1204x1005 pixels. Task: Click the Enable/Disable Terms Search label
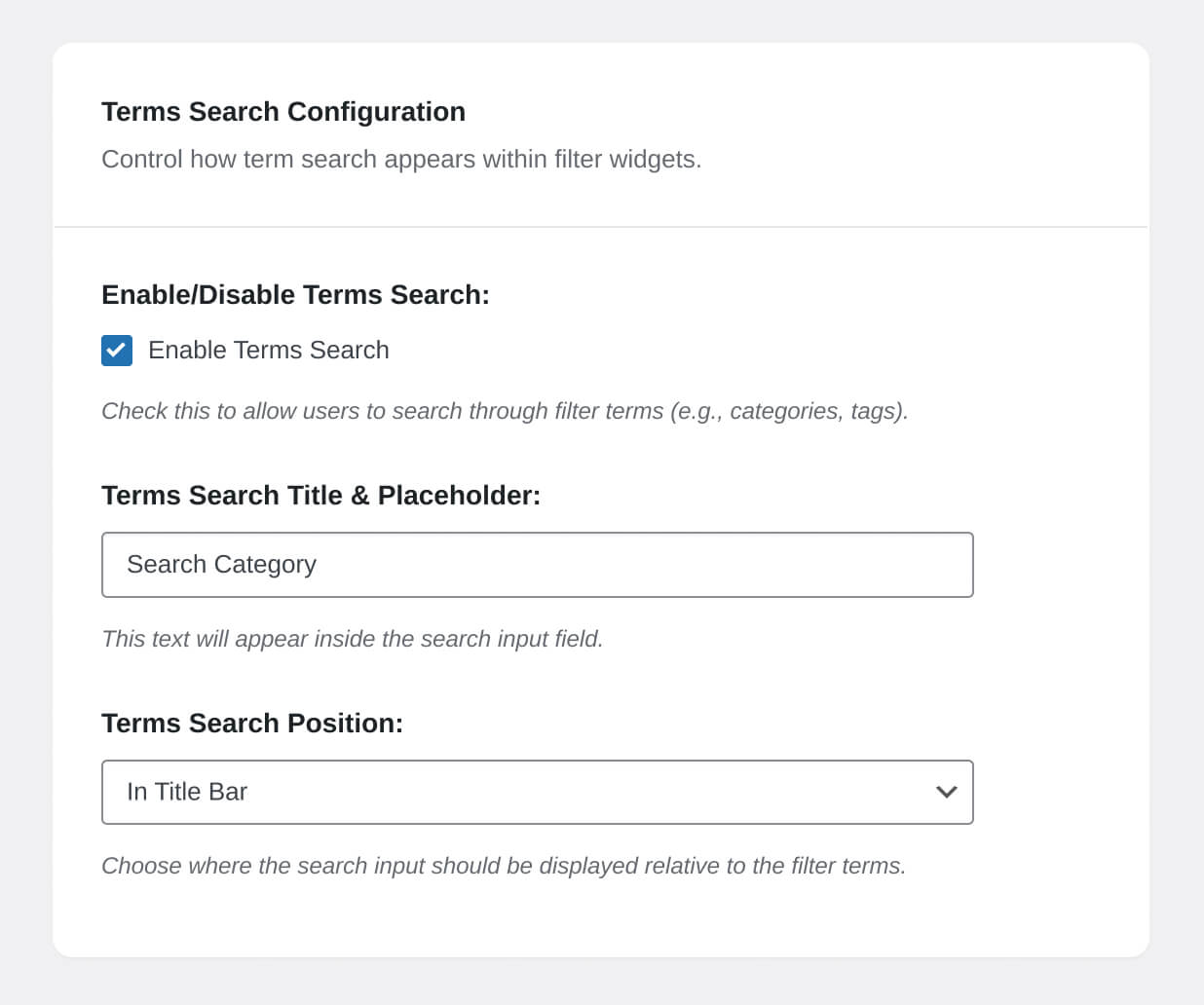tap(295, 295)
